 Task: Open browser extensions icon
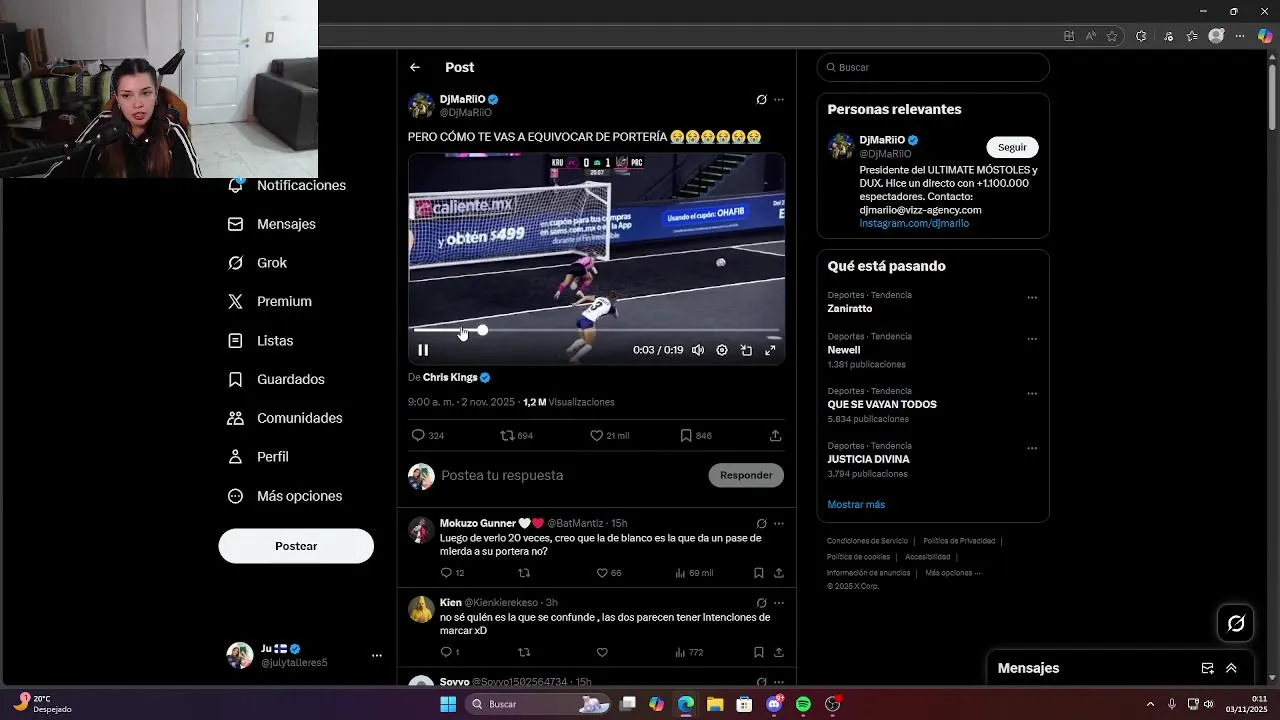point(1141,36)
